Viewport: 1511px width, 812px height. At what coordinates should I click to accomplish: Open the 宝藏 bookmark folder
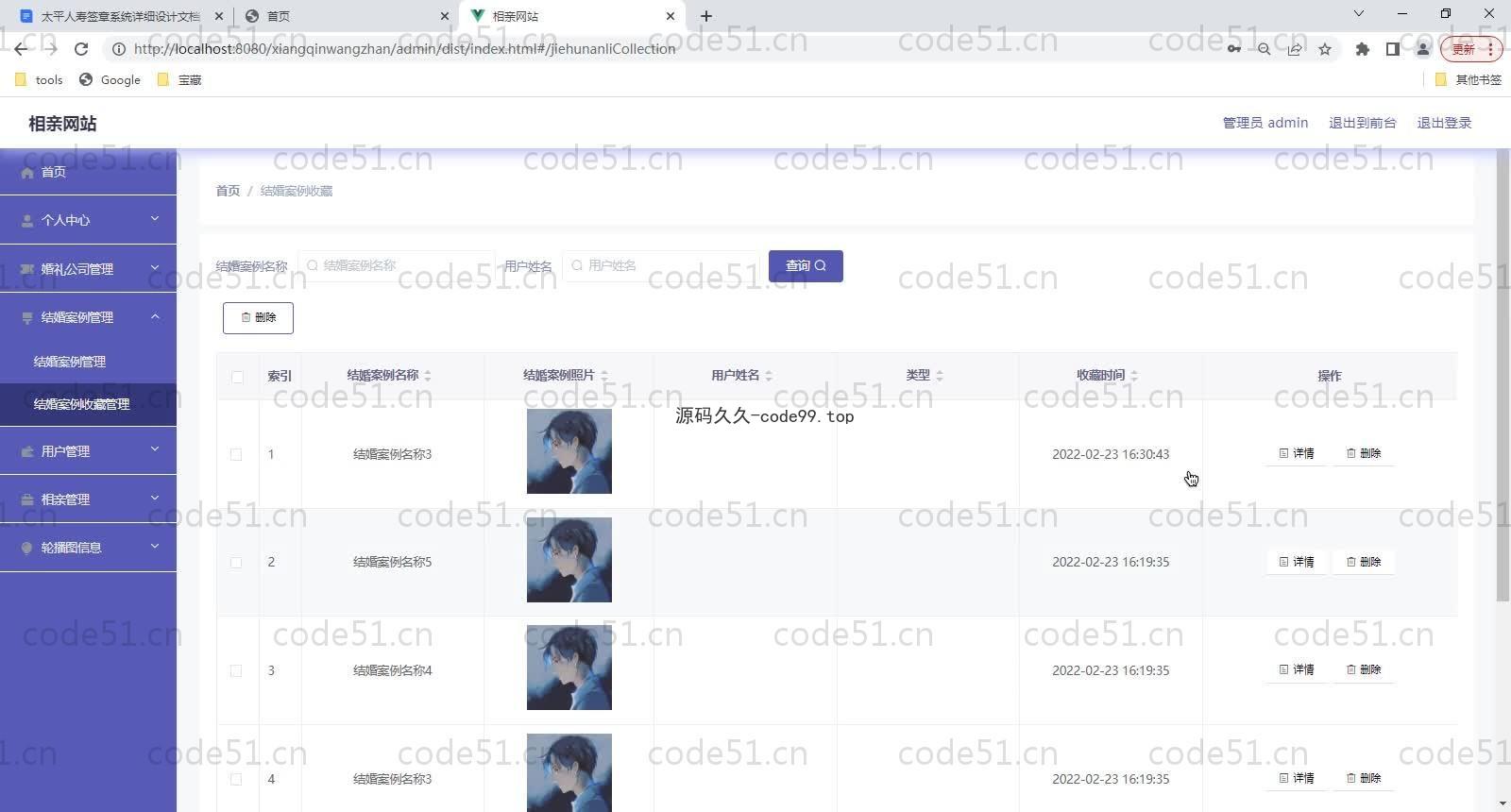point(179,80)
